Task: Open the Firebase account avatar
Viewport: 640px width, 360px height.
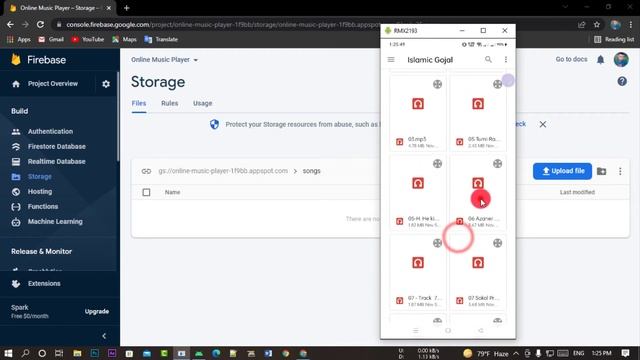Action: (x=621, y=60)
